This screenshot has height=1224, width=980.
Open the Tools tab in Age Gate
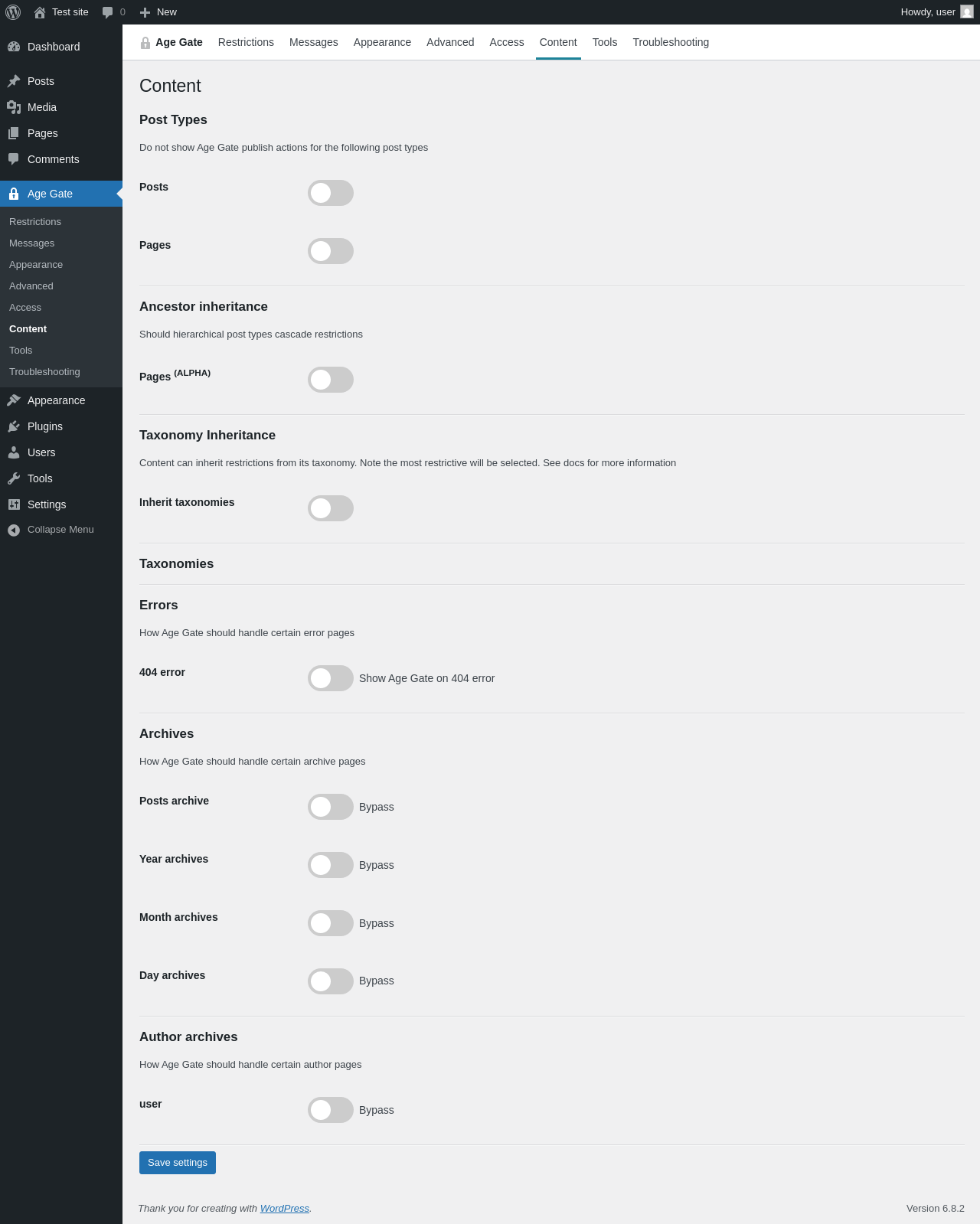pos(605,42)
